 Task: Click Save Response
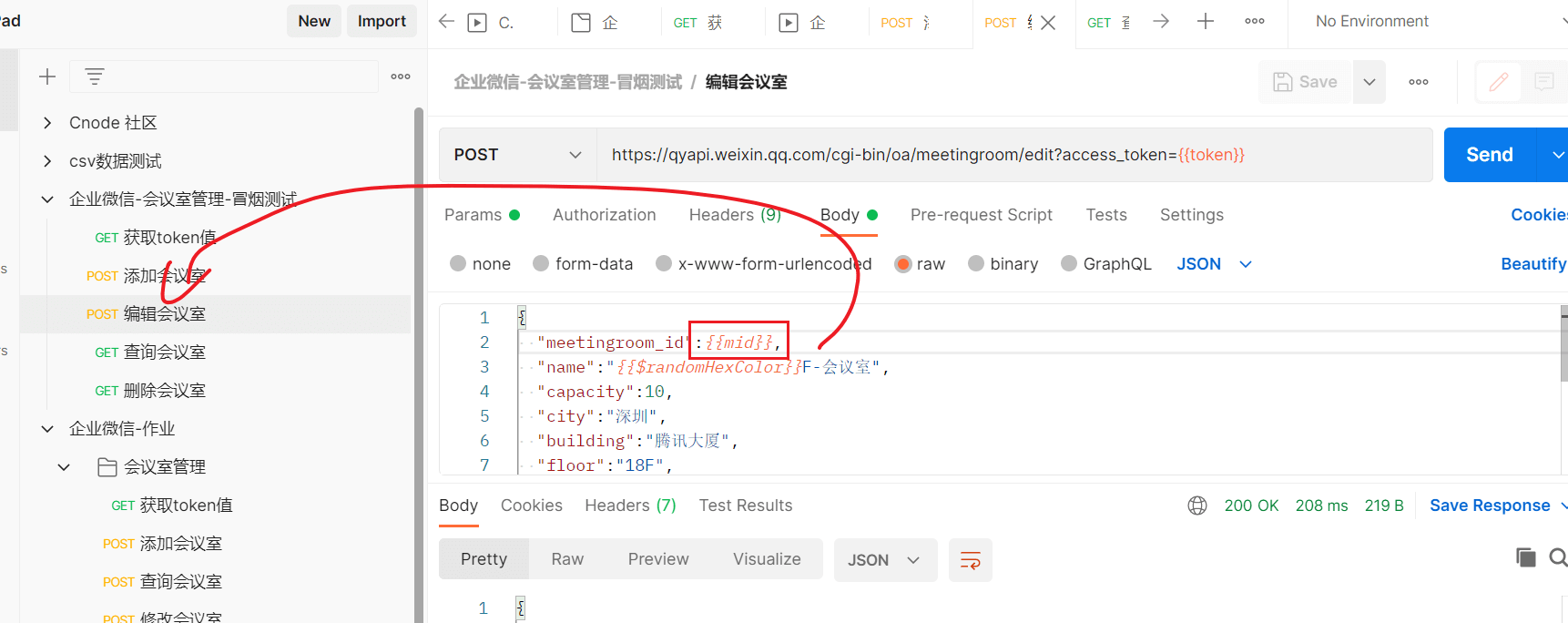coord(1490,506)
